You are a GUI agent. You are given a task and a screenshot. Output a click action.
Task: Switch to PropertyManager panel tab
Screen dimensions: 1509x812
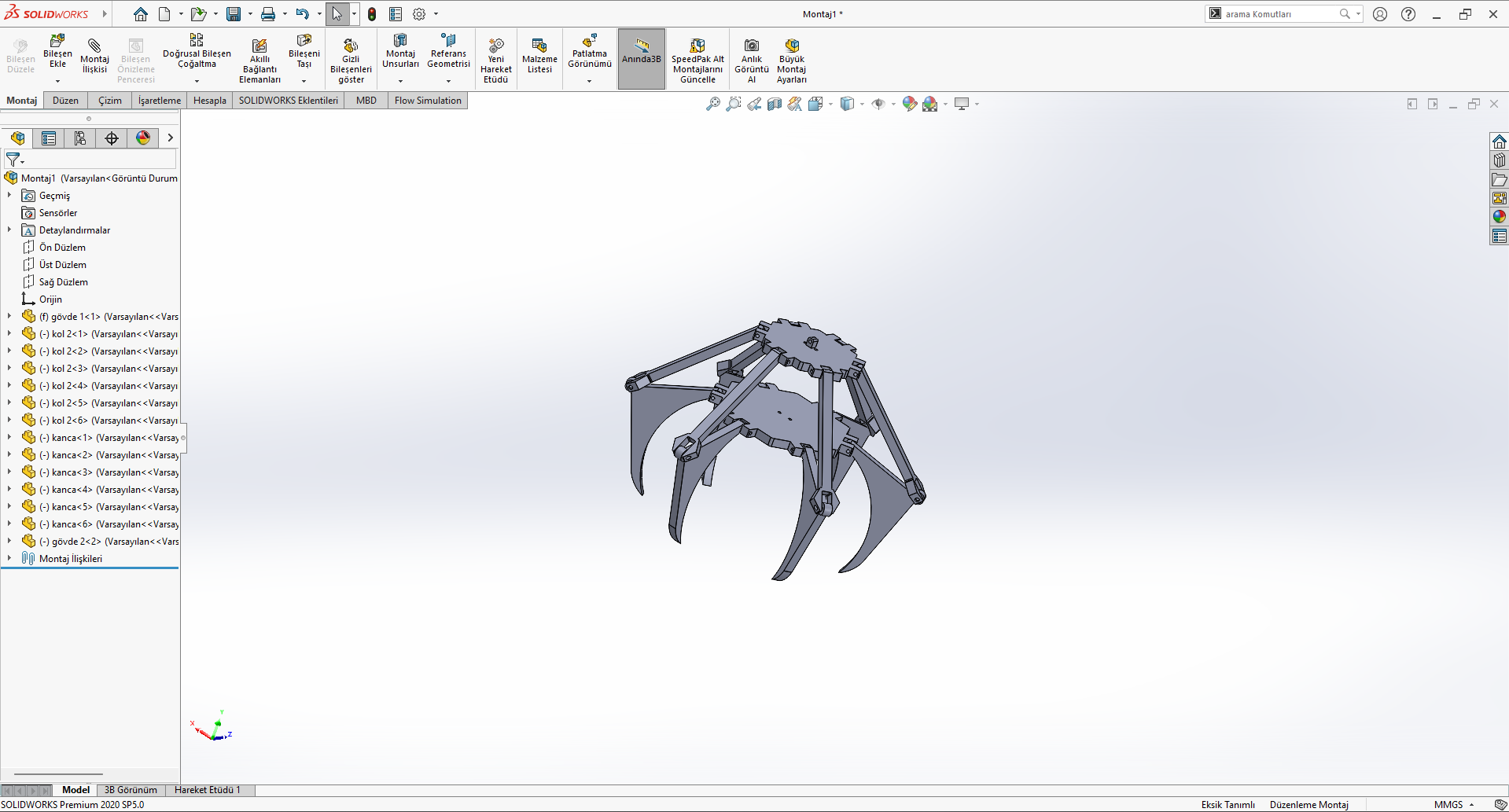(x=49, y=138)
